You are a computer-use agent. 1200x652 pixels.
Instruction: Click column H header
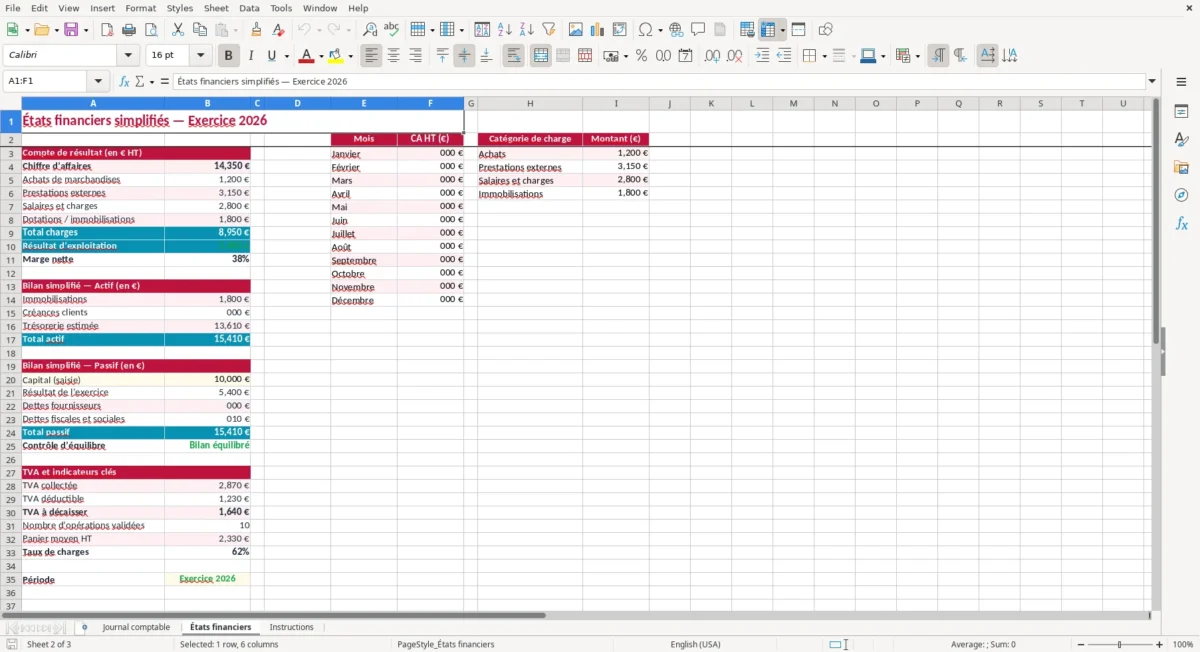coord(530,103)
